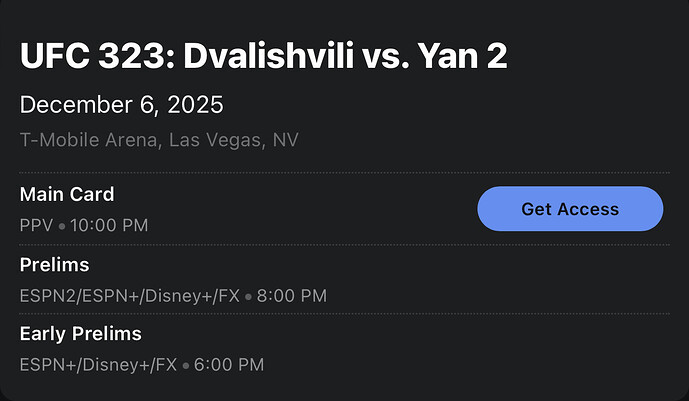The image size is (689, 401).
Task: Click the Get Access button
Action: click(x=570, y=209)
